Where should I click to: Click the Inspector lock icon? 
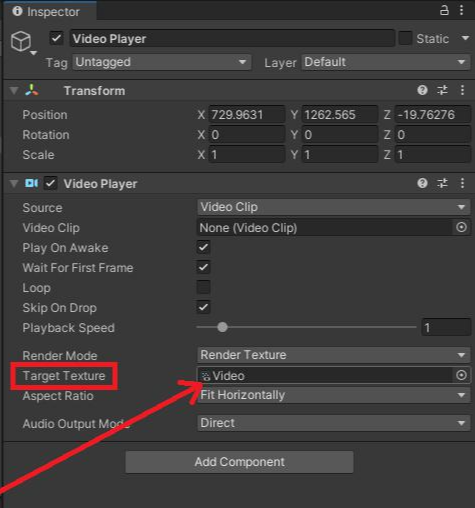(444, 10)
